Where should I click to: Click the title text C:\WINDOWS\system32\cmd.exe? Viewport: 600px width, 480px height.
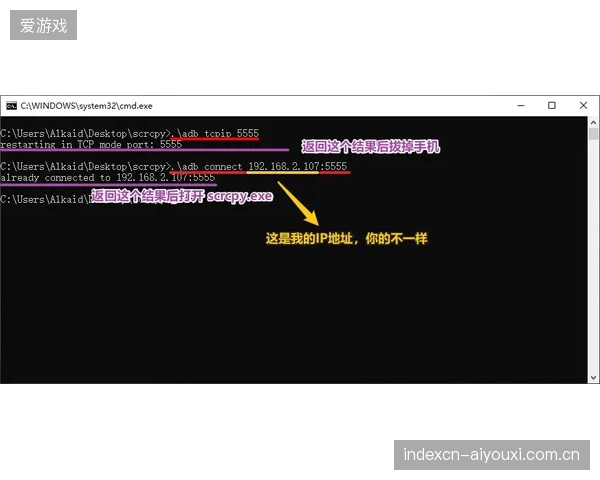pyautogui.click(x=86, y=106)
